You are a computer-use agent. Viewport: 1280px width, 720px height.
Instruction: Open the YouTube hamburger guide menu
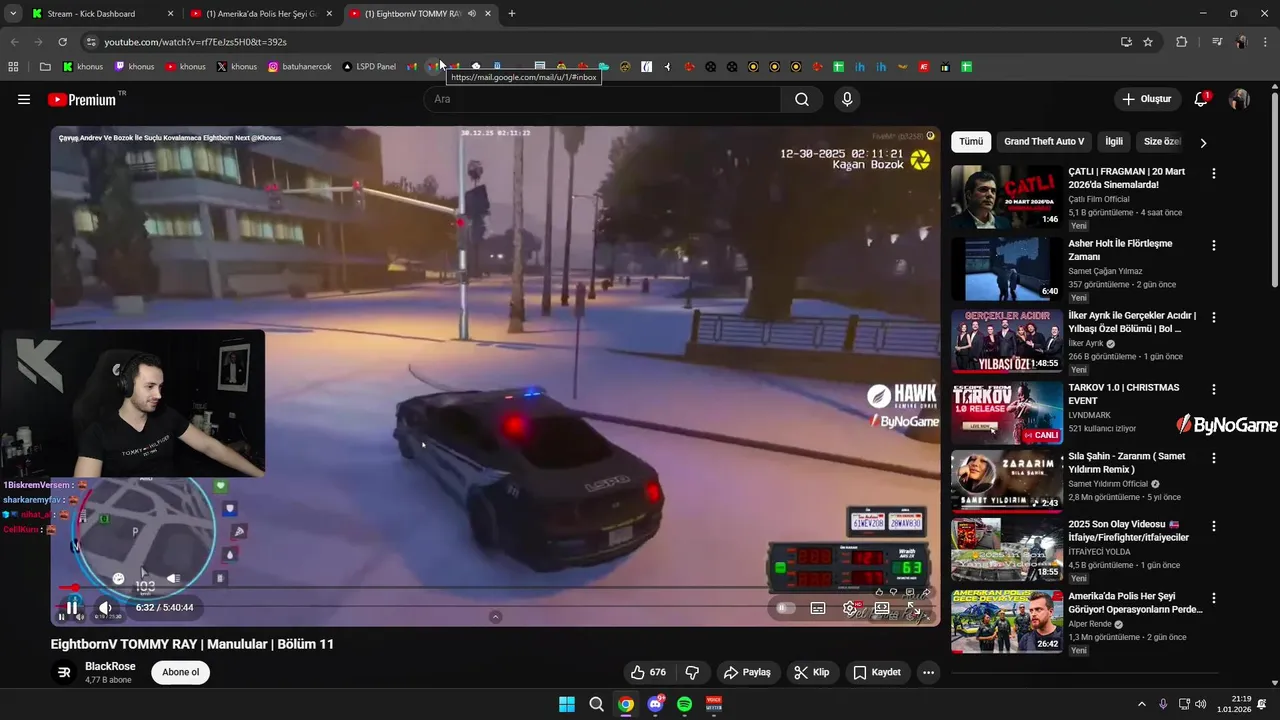pyautogui.click(x=24, y=99)
